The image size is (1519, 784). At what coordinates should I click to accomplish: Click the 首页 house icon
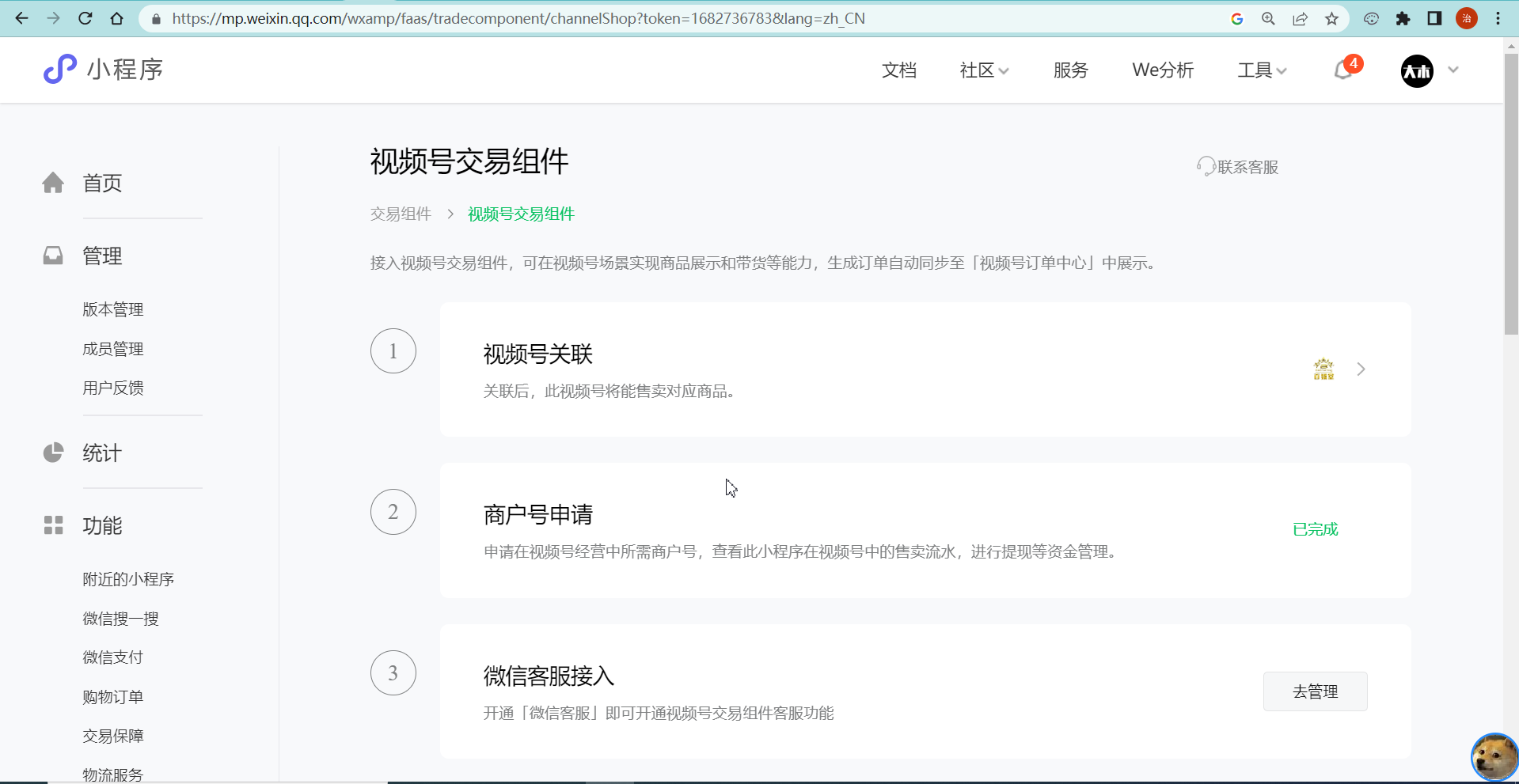click(x=53, y=183)
